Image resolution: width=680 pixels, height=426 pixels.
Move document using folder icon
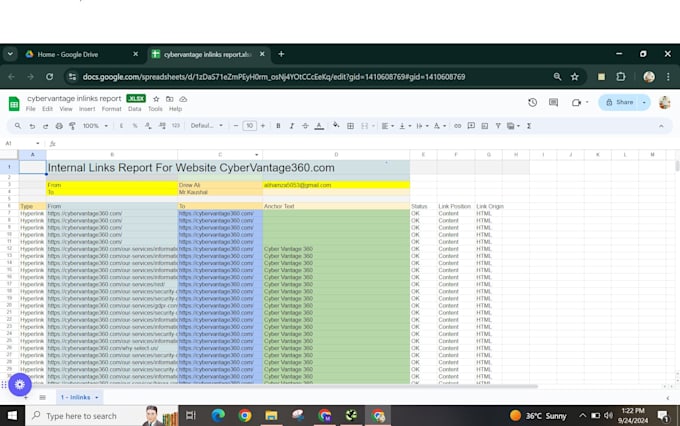[170, 99]
